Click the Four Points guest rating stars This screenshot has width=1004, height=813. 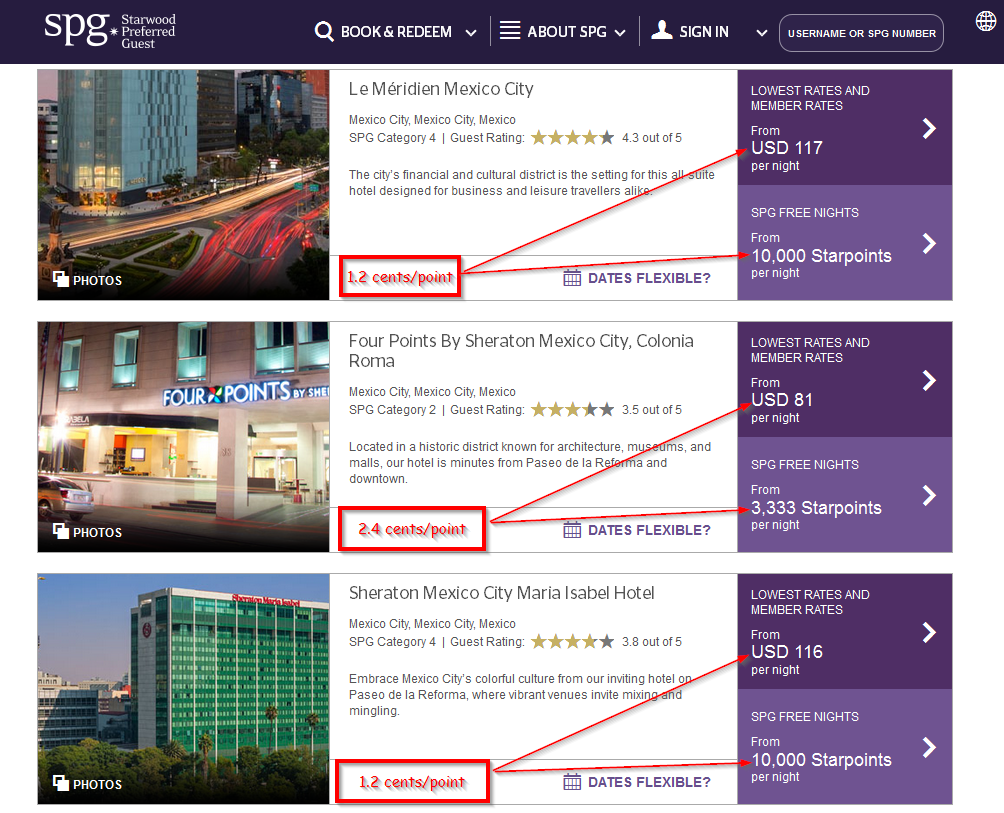[x=572, y=410]
